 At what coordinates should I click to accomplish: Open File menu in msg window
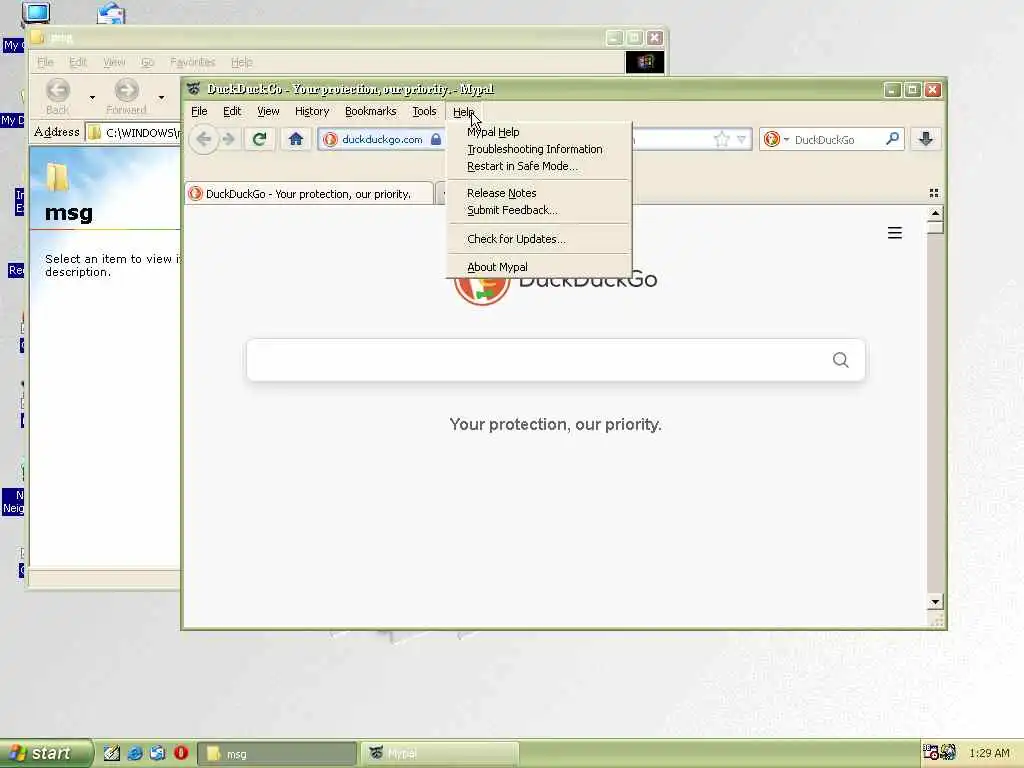coord(45,62)
